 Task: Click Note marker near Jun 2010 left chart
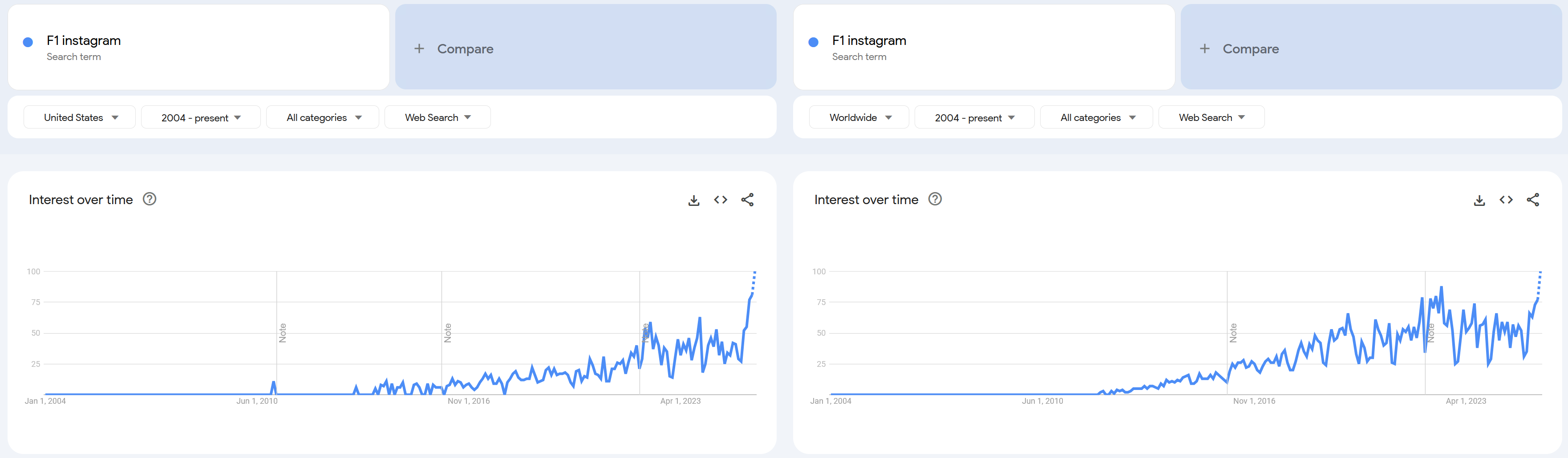[x=283, y=333]
